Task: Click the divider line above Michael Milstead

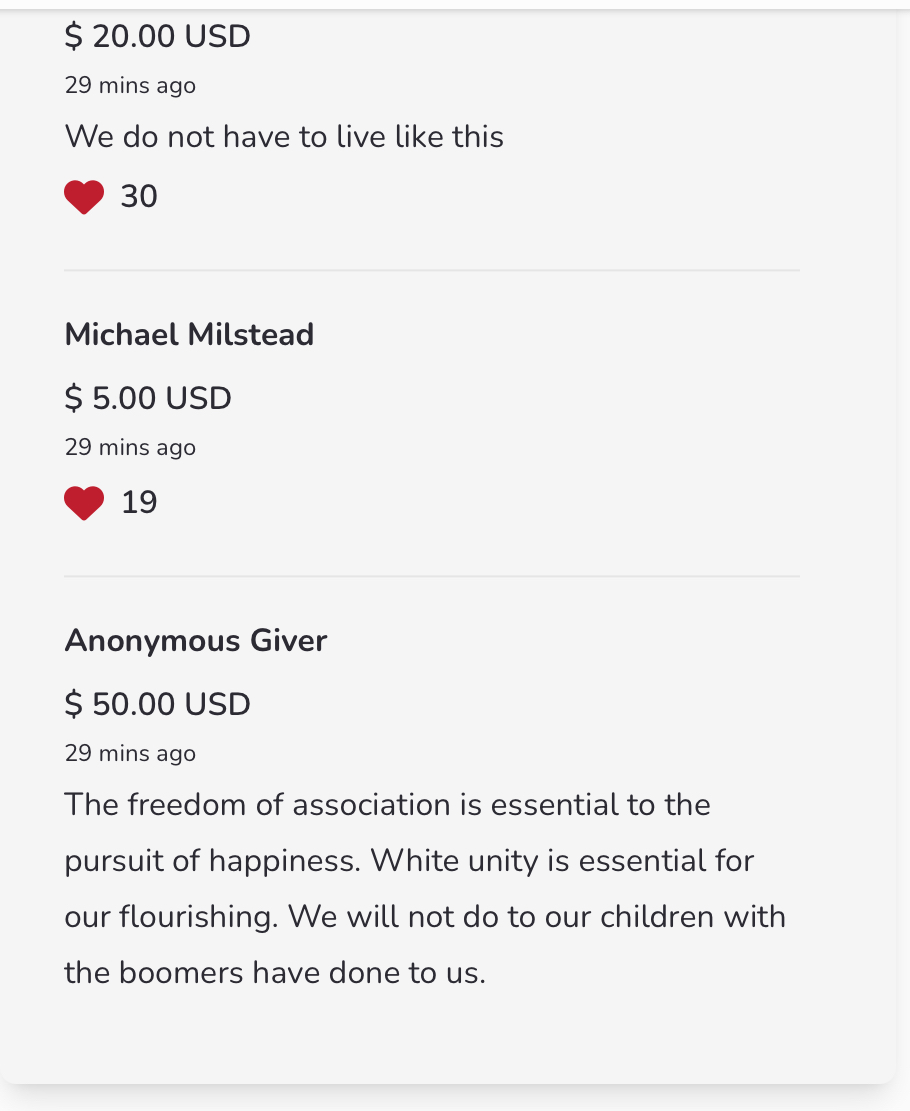Action: pos(432,271)
